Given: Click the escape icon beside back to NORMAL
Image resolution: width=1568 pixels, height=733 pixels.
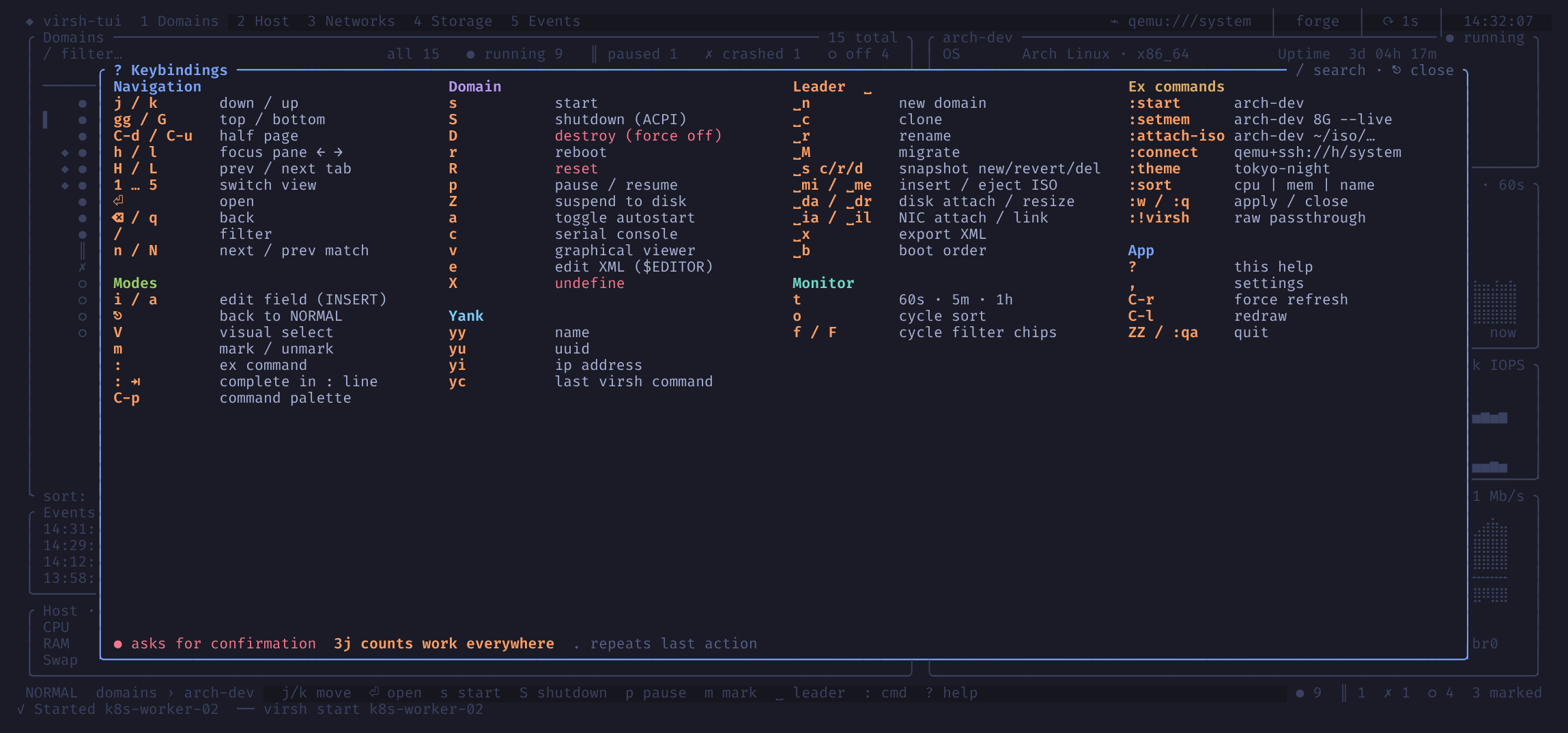Looking at the screenshot, I should 117,316.
